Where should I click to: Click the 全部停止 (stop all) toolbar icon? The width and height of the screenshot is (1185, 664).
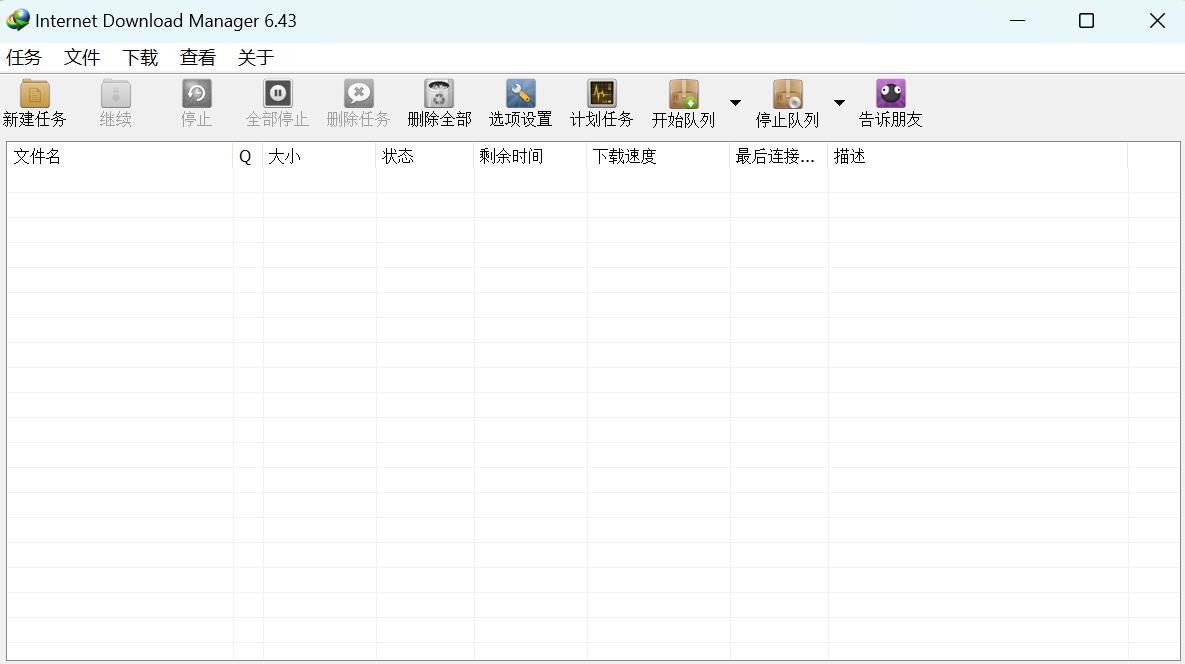(x=277, y=94)
